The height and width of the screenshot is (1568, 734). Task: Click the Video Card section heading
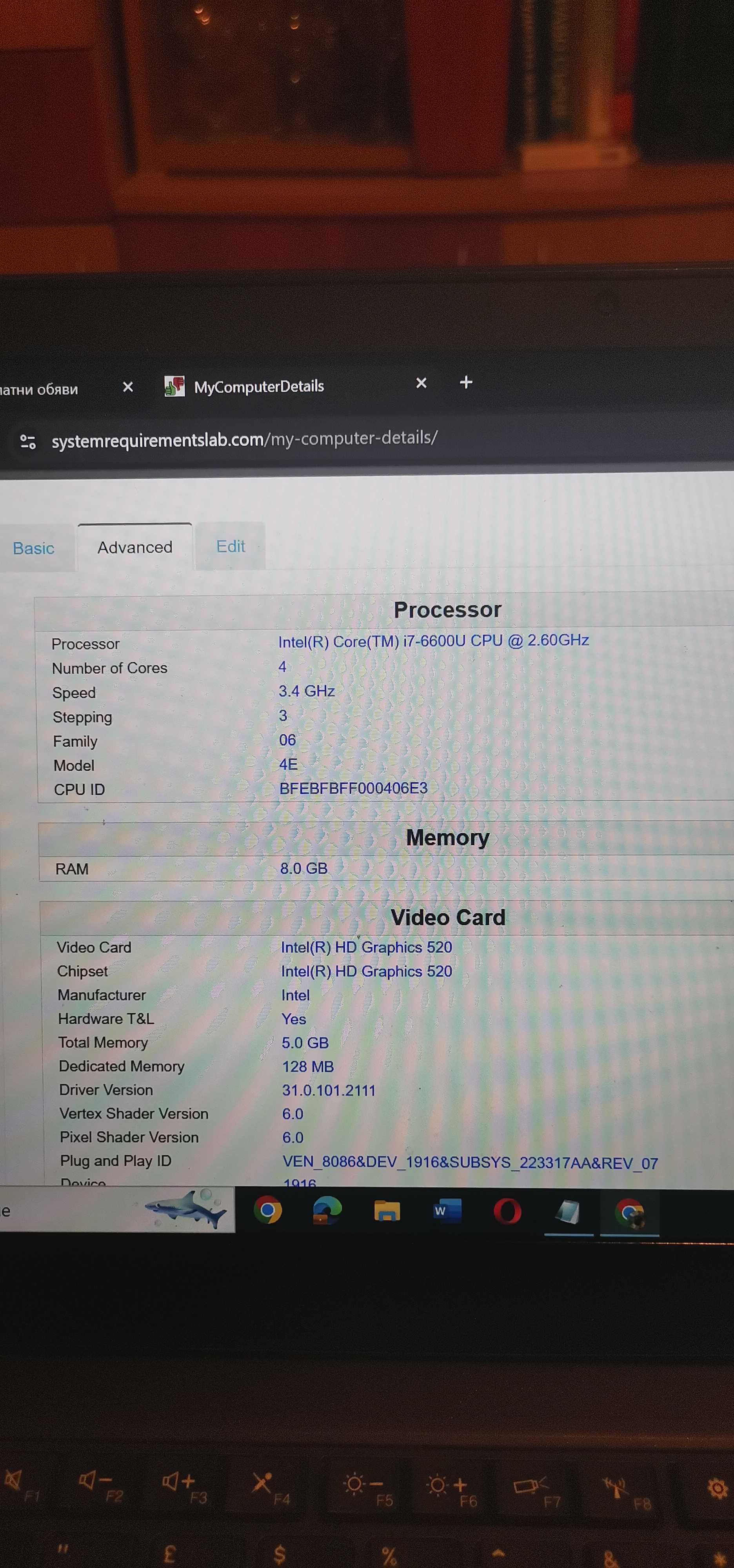tap(448, 917)
